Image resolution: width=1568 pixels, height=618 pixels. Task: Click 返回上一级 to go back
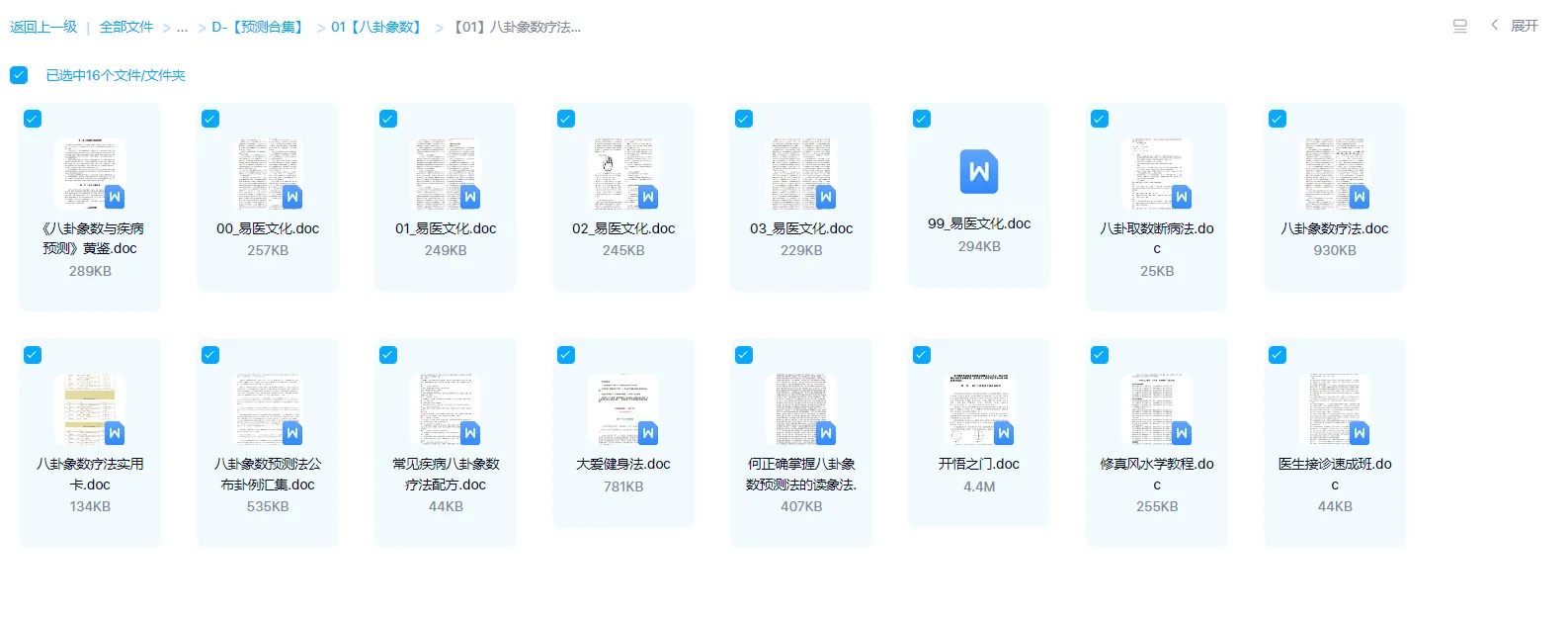(x=43, y=28)
